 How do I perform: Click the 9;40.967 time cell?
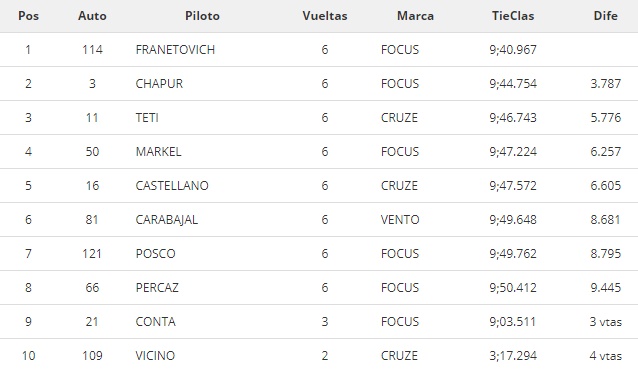[513, 50]
